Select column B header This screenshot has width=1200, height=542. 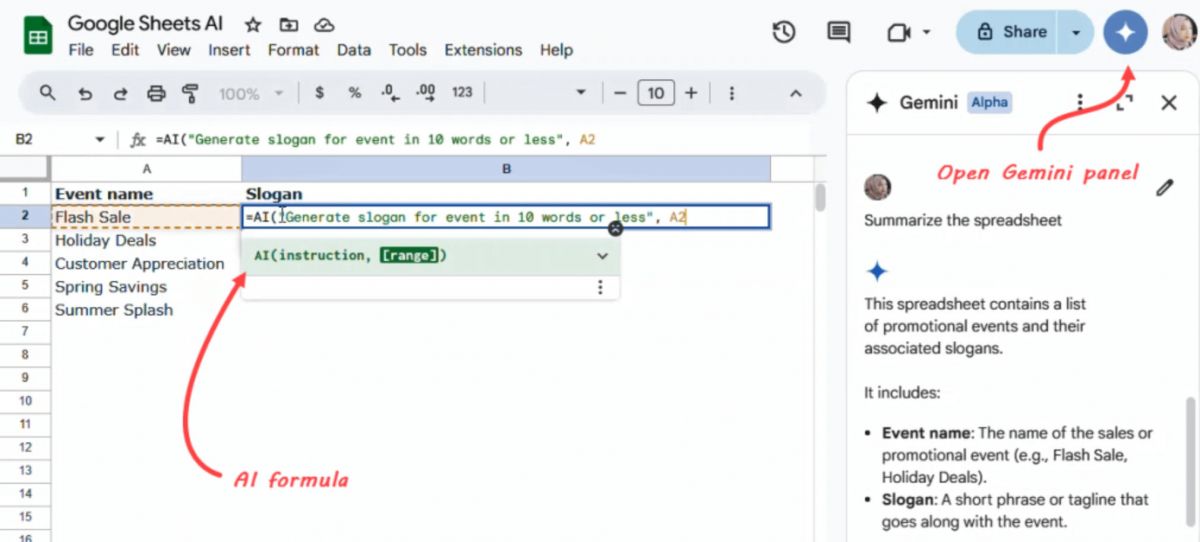pos(506,169)
